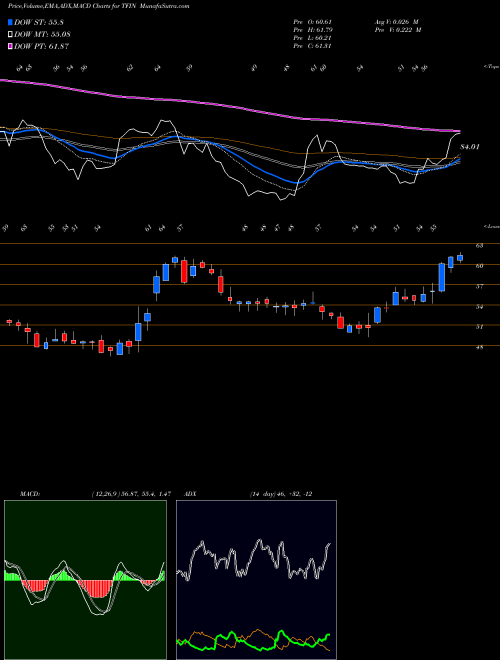500x660 pixels.
Task: Click the '<Lows' label at right
Action: tap(491, 226)
